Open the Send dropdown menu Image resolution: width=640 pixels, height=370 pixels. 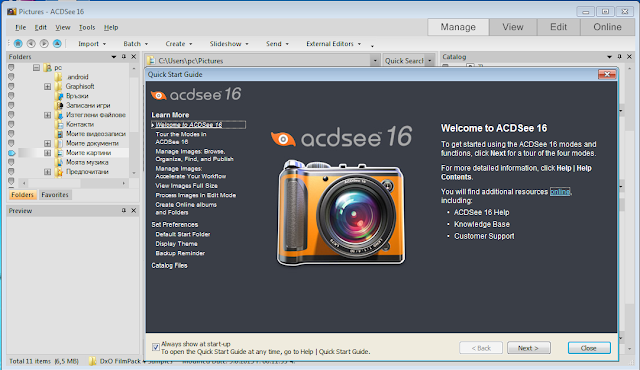(x=277, y=44)
